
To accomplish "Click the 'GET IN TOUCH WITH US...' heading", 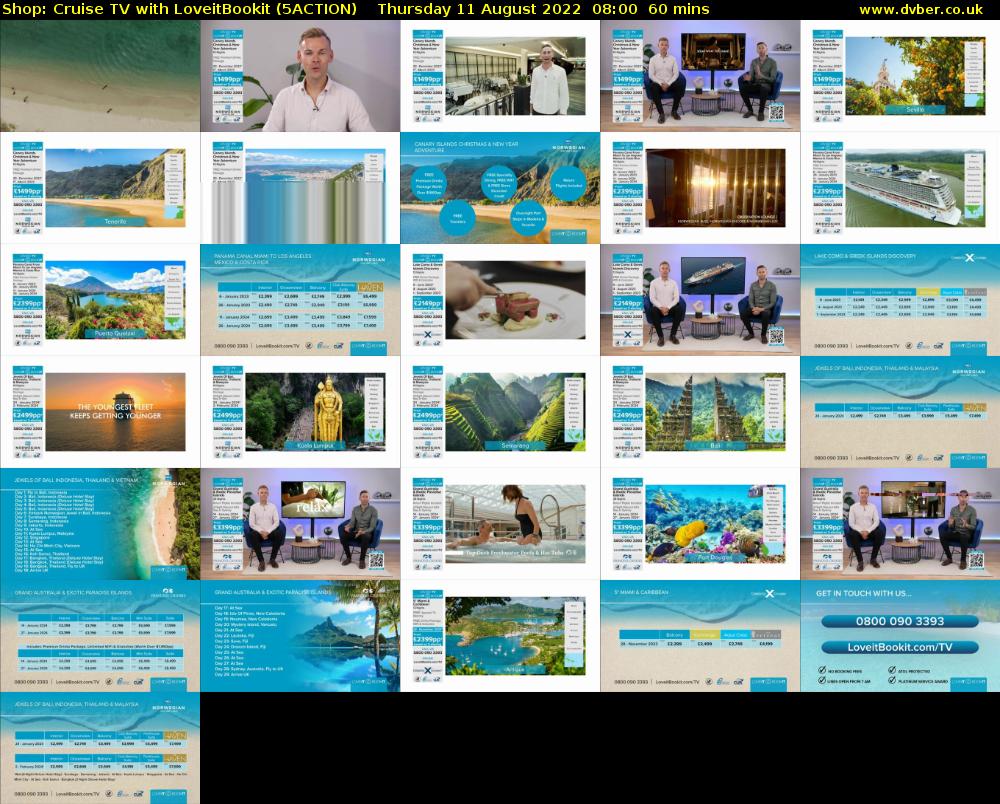I will (864, 593).
